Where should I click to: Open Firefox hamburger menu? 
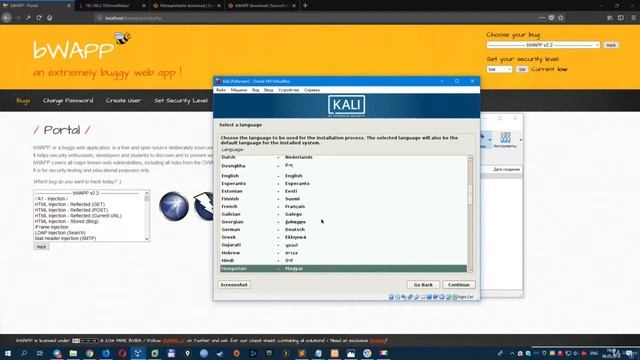click(633, 18)
